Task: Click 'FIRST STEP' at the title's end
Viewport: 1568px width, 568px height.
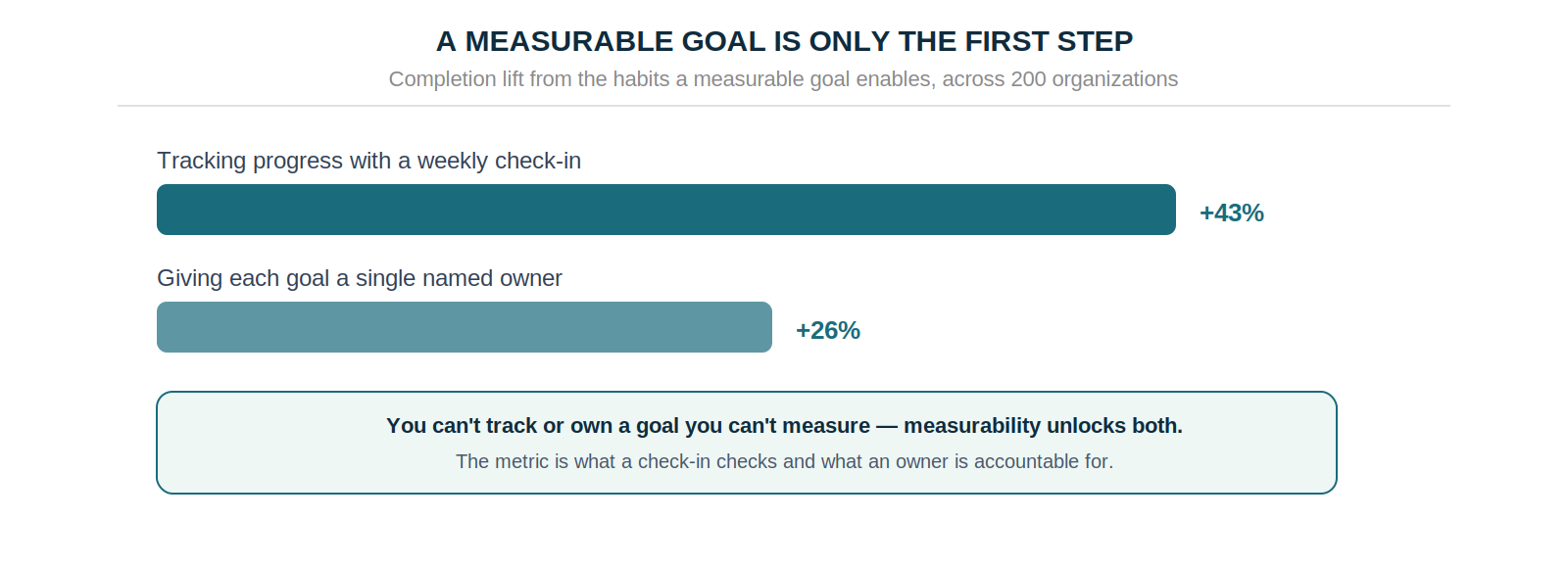Action: [1049, 41]
